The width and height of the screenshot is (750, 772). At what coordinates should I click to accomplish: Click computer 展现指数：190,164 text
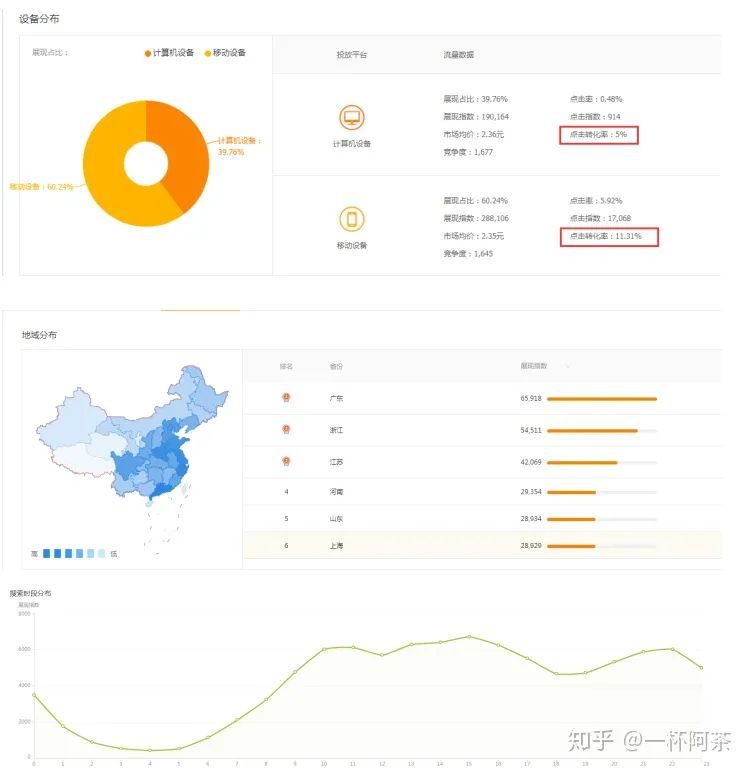[476, 117]
